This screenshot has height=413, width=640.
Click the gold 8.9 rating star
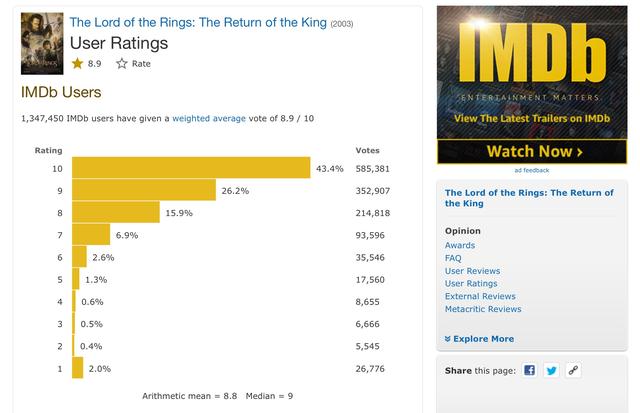[x=77, y=63]
